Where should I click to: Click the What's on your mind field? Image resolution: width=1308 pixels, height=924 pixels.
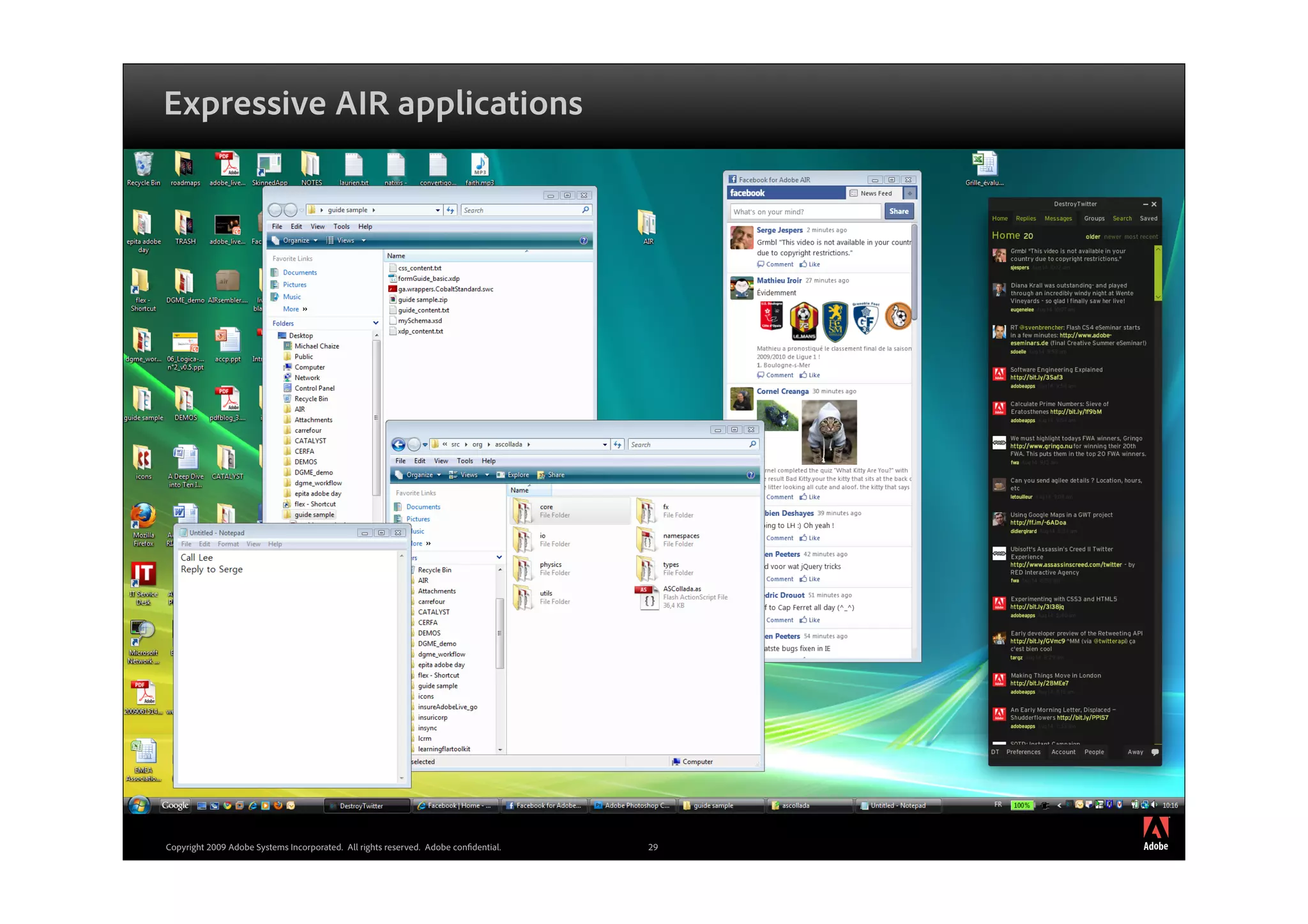804,212
